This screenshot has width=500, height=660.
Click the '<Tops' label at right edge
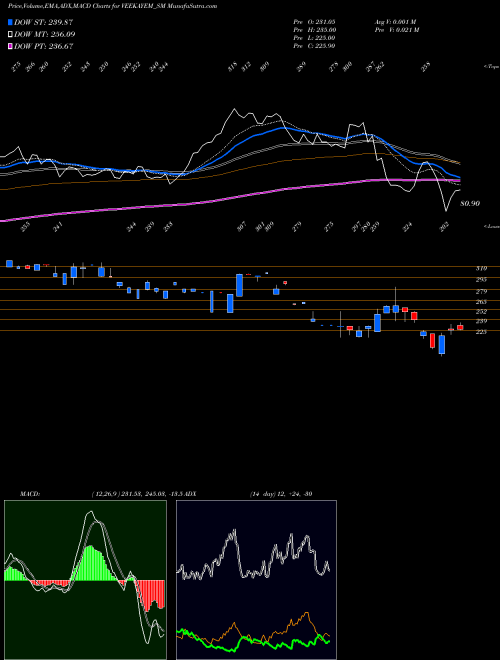pos(491,67)
